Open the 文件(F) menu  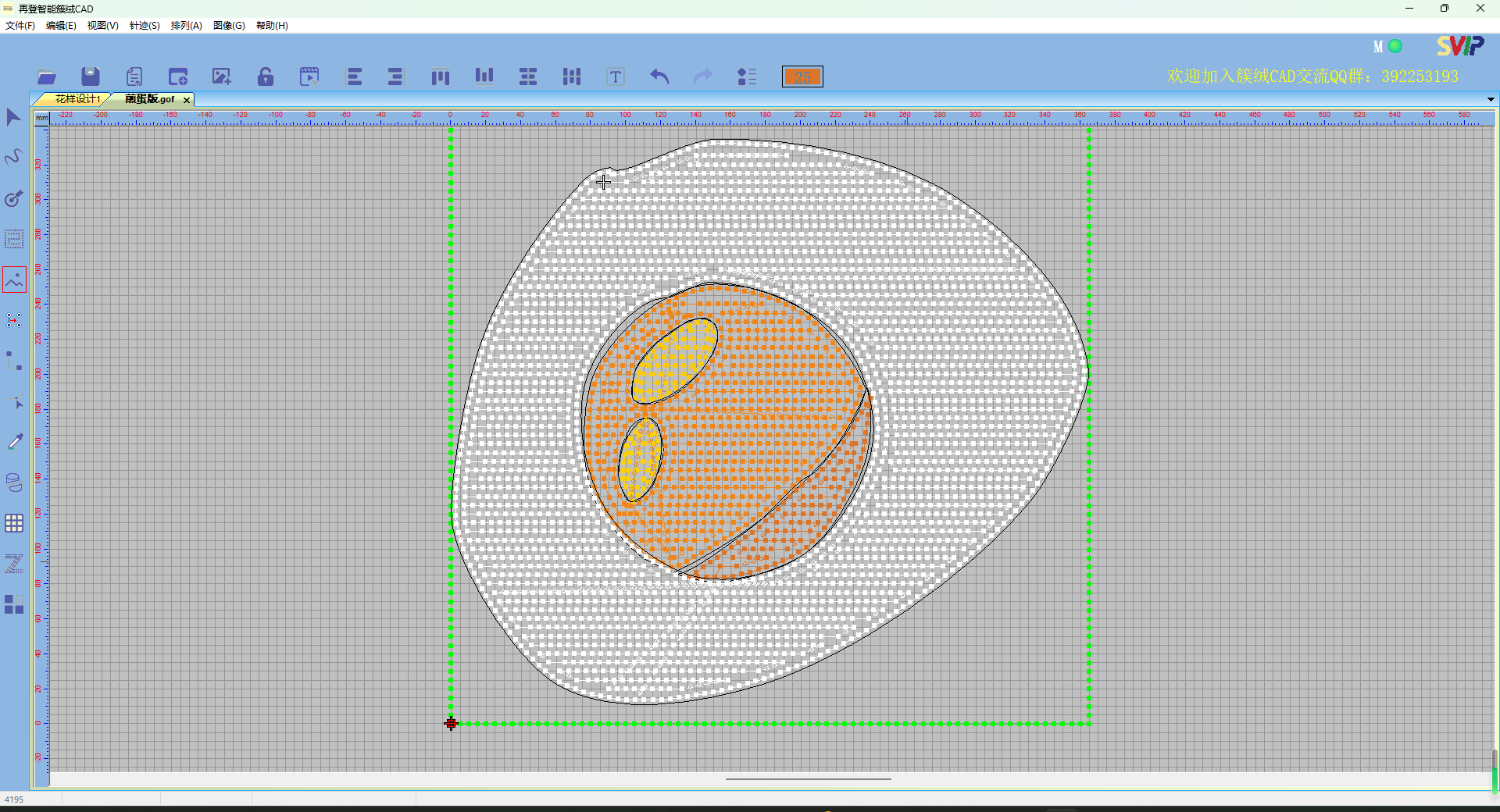pos(20,26)
